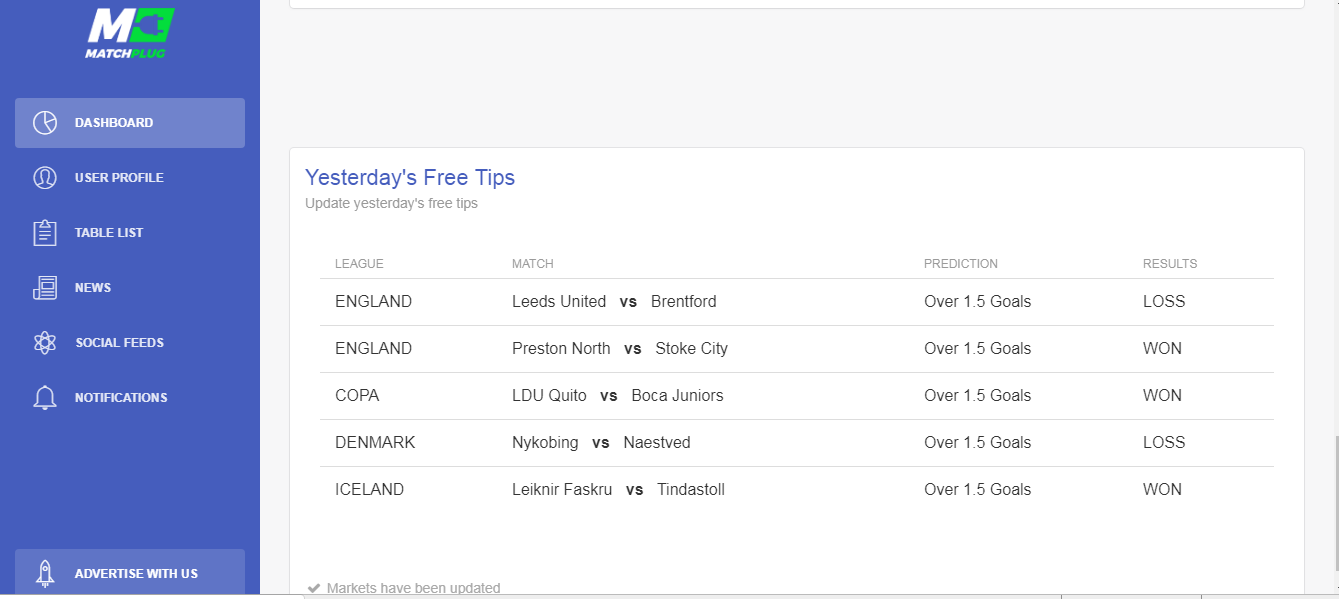Click the Advertise With Us rocket icon
The width and height of the screenshot is (1339, 599).
[45, 573]
